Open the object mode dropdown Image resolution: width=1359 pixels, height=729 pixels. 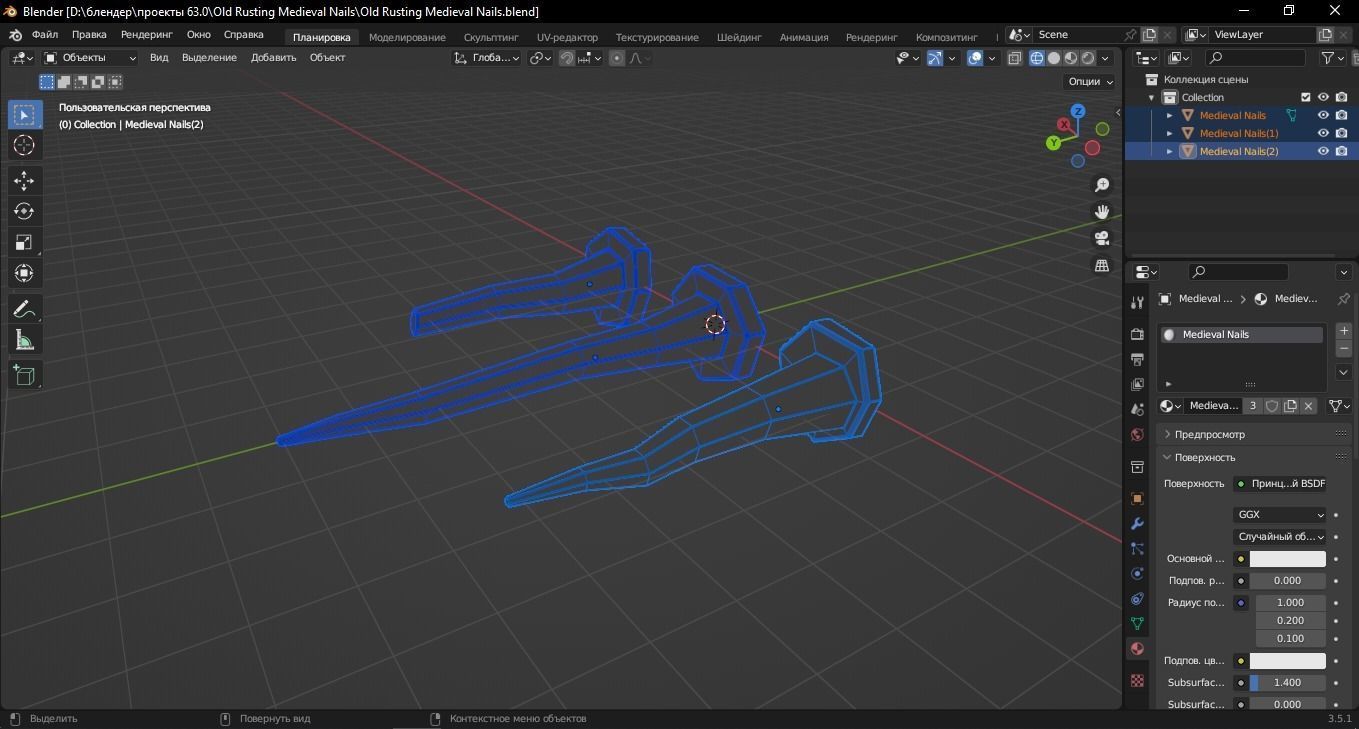point(90,58)
